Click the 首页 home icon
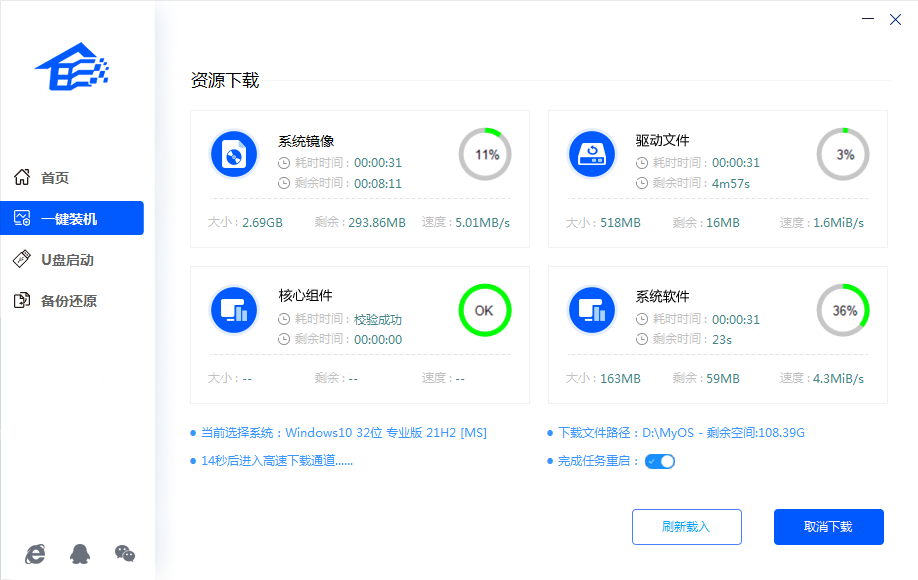This screenshot has height=580, width=918. pos(22,177)
